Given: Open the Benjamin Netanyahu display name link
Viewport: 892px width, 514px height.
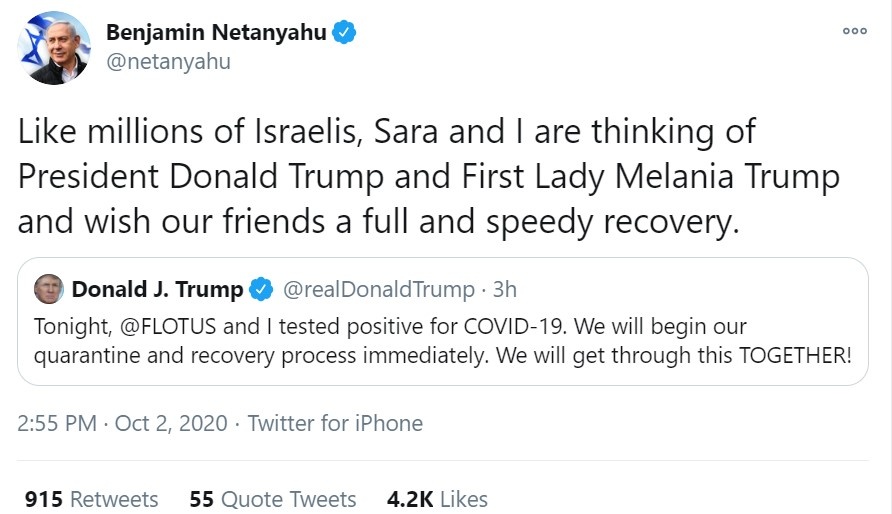Looking at the screenshot, I should (x=216, y=32).
